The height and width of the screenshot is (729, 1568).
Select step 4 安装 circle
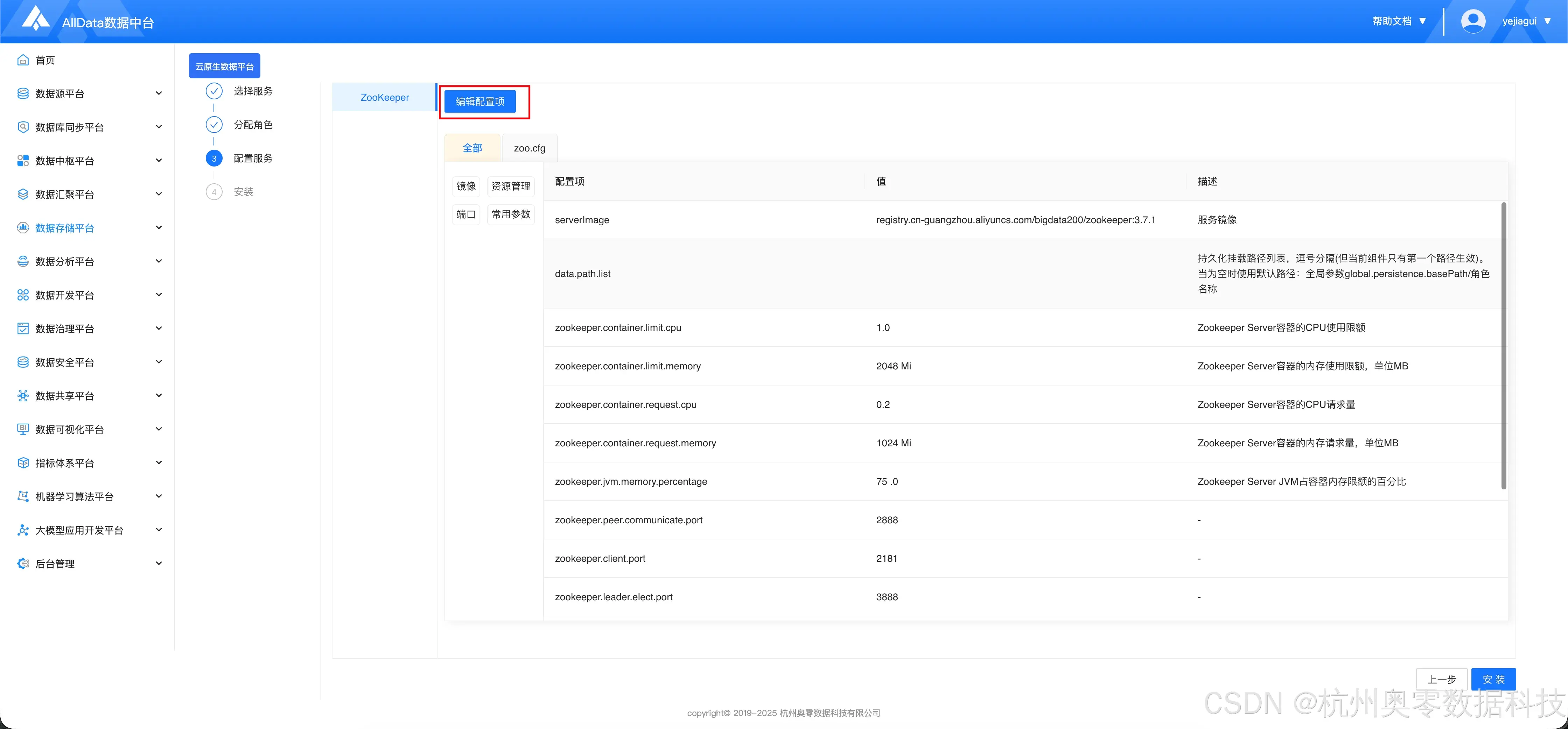(x=213, y=192)
